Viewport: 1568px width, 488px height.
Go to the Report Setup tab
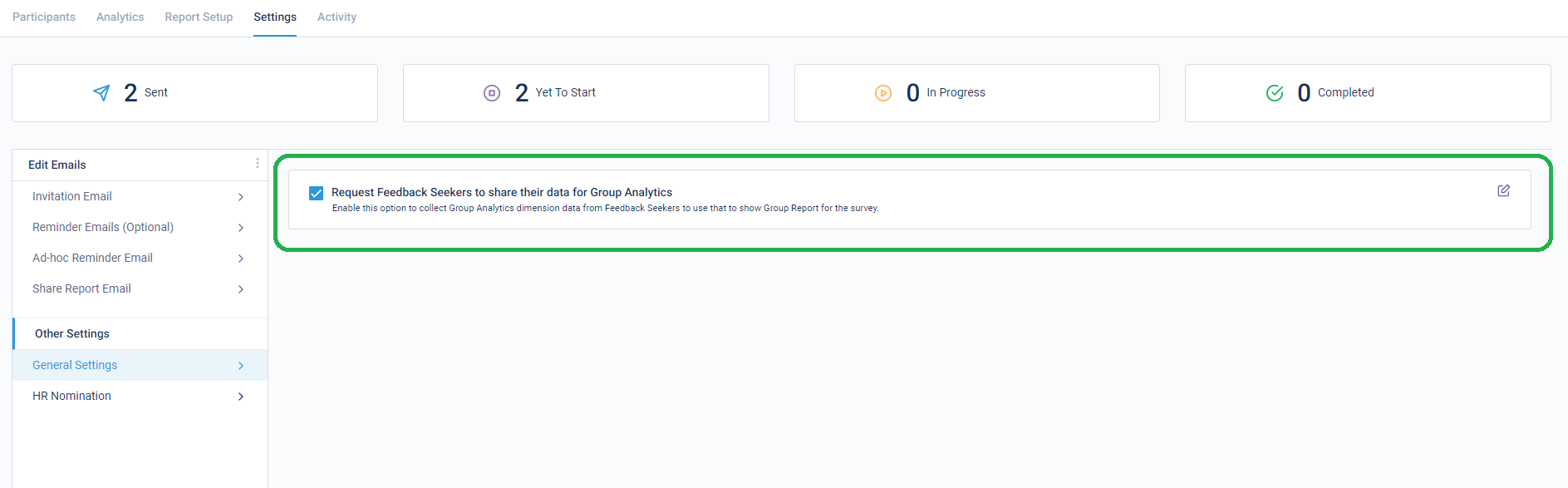(x=199, y=17)
